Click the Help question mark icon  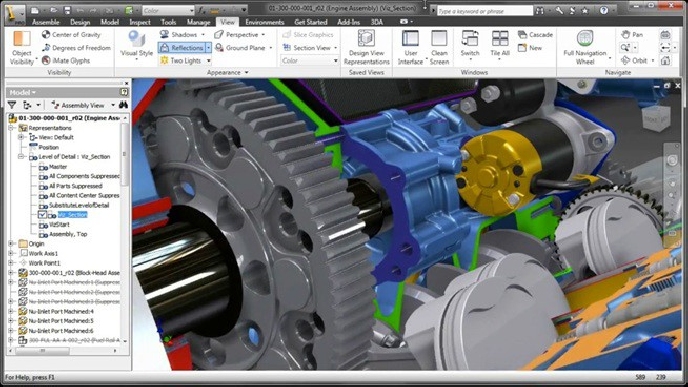604,11
